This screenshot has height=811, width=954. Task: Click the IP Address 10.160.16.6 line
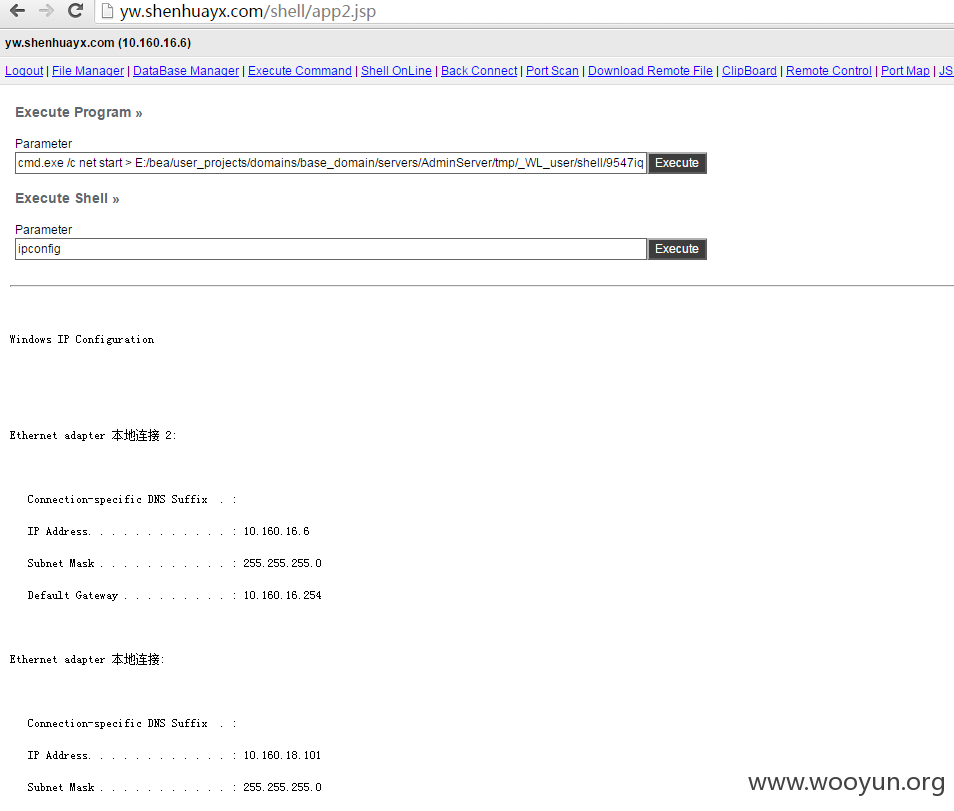coord(168,531)
